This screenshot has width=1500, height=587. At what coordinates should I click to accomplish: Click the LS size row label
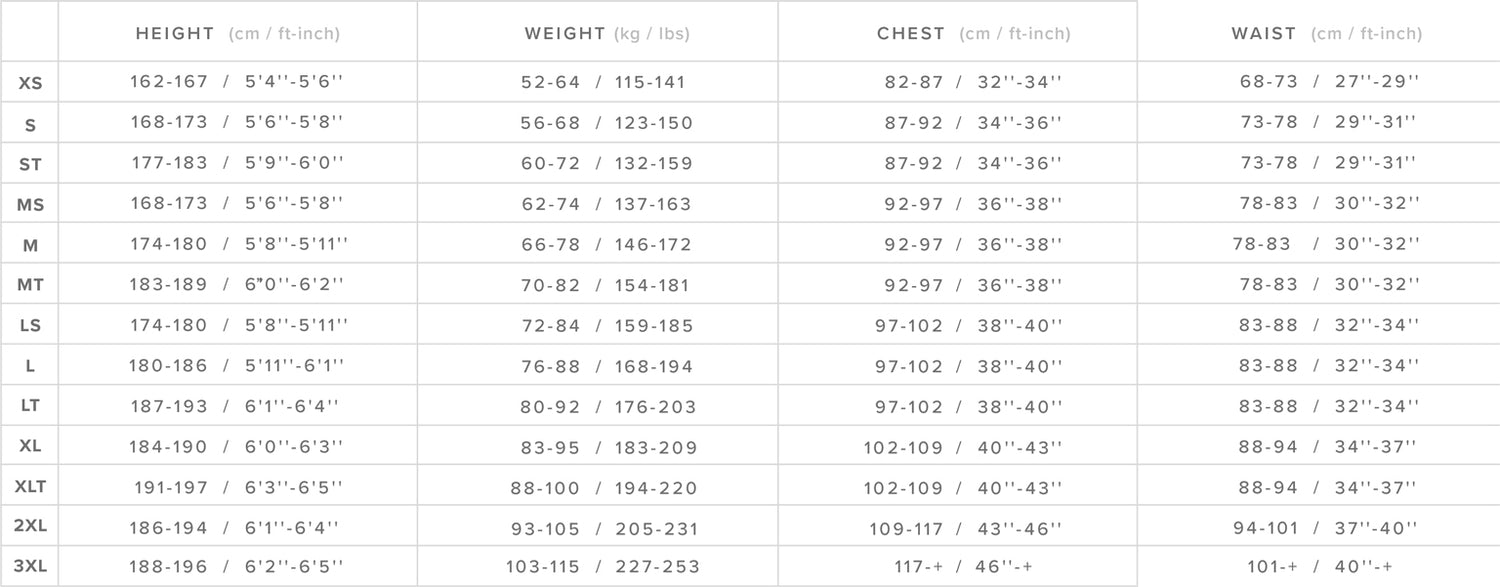pos(30,325)
